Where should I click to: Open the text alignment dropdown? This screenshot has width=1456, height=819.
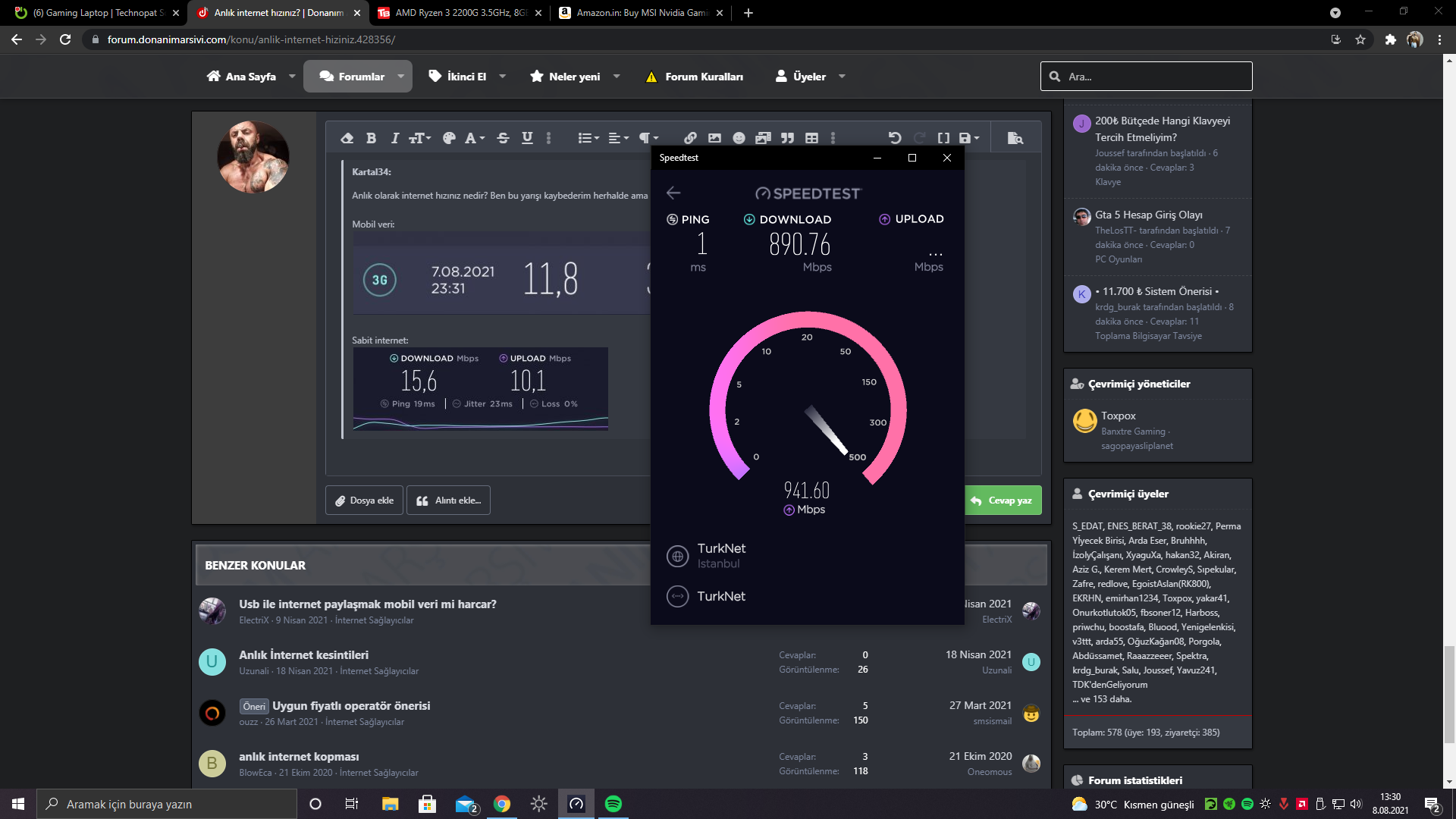tap(619, 138)
